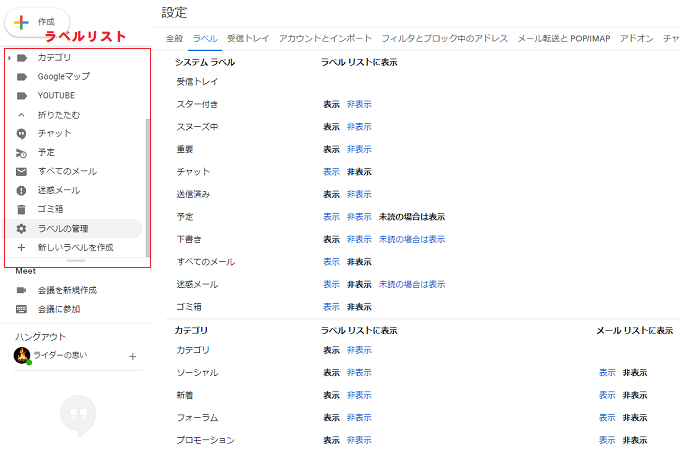Click the video camera icon for 会議を新規作成
Viewport: 680px width, 449px height.
click(21, 290)
